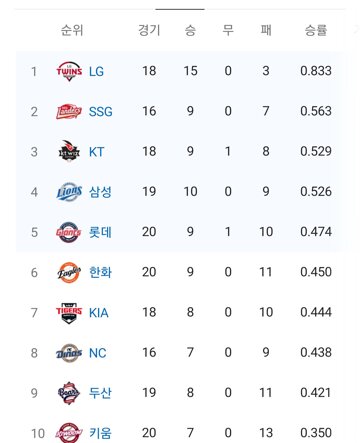Select the 순위 column header
This screenshot has height=443, width=360.
pyautogui.click(x=72, y=30)
